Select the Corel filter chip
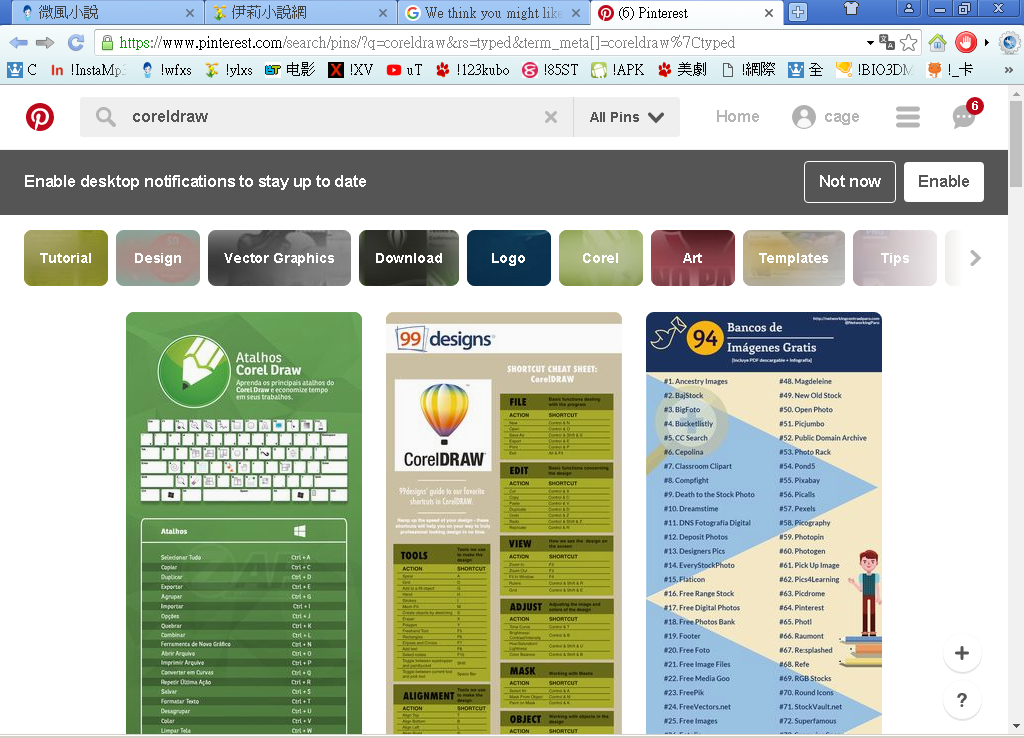This screenshot has width=1024, height=738. click(x=601, y=258)
